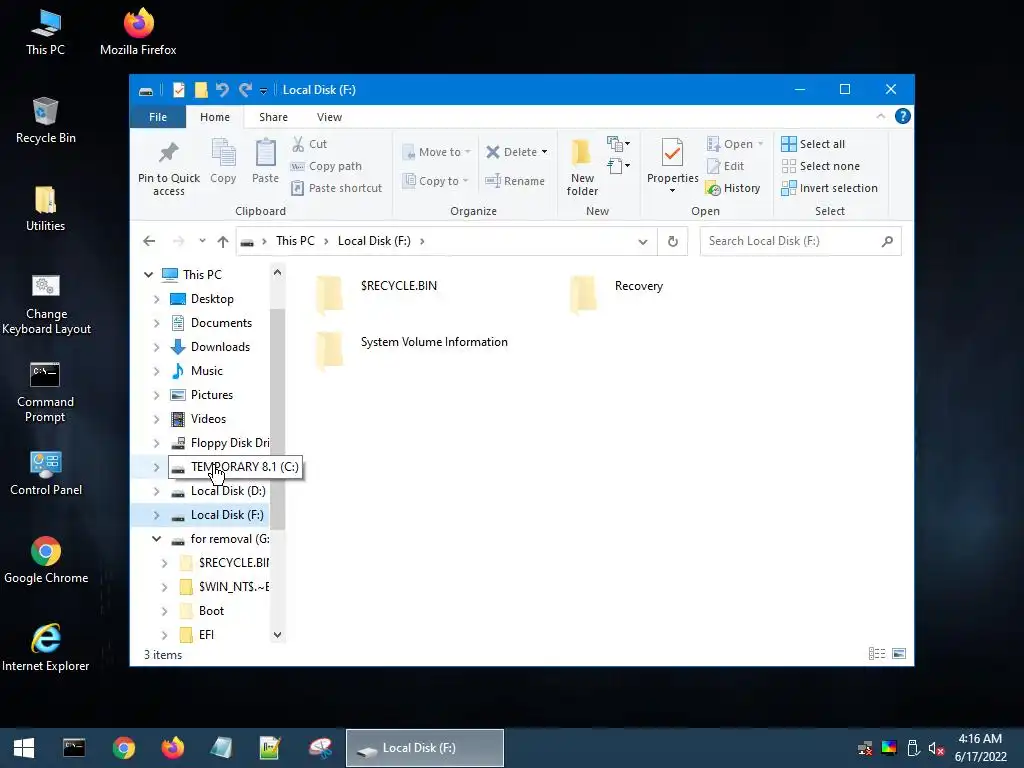1024x768 pixels.
Task: Click Invert selection in ribbon
Action: 829,188
